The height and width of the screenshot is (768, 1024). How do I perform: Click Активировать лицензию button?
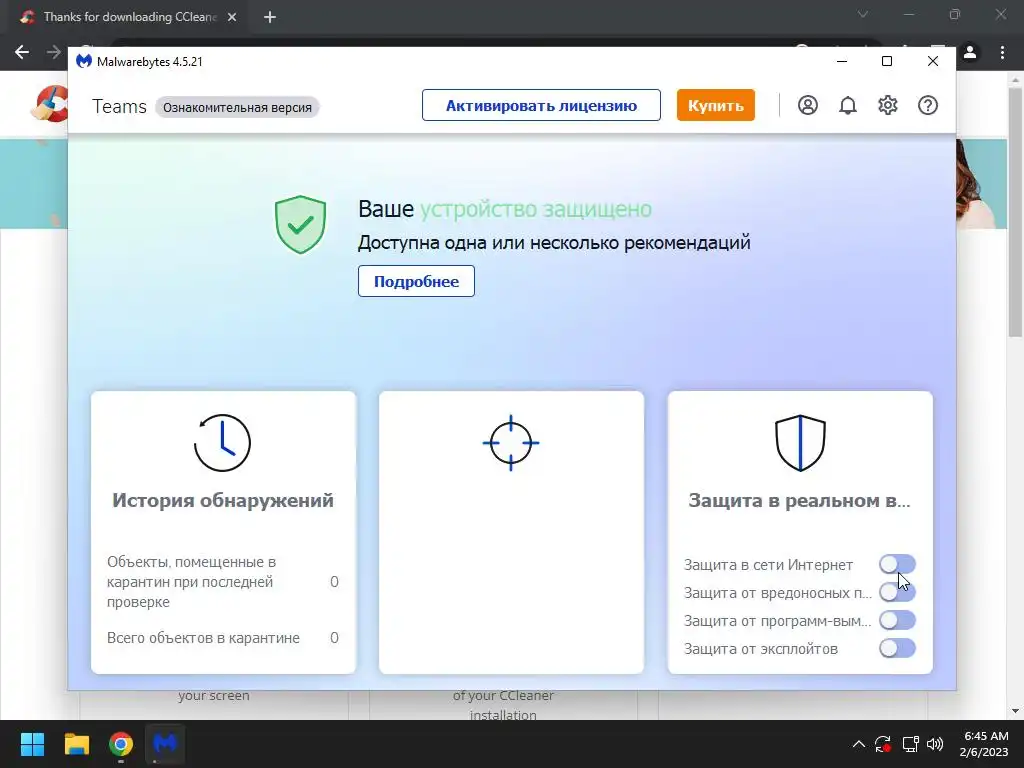541,105
